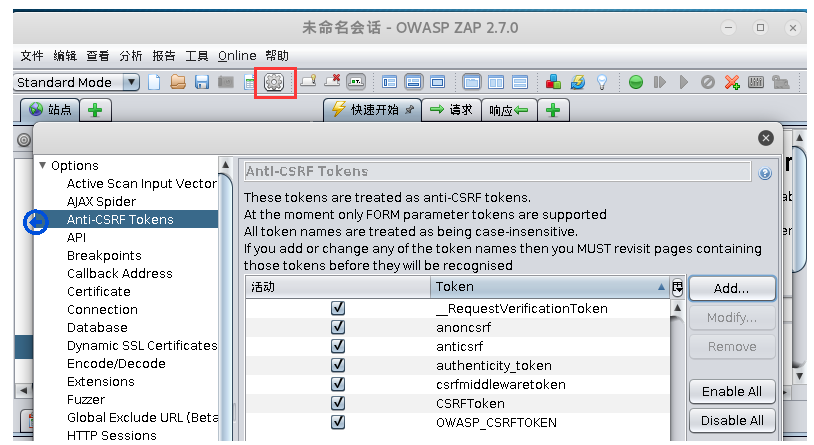Click the Show Tab Names toolbar icon
The width and height of the screenshot is (814, 445).
356,82
